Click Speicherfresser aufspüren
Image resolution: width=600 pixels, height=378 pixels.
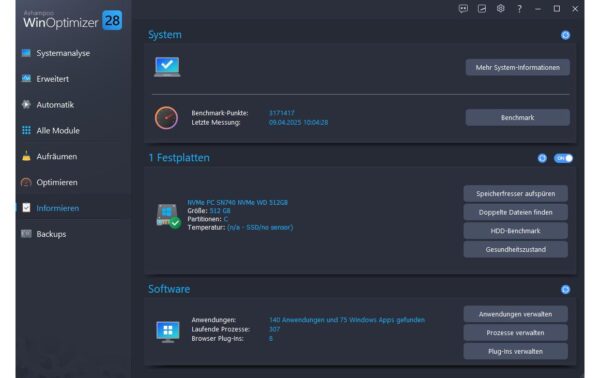point(515,194)
